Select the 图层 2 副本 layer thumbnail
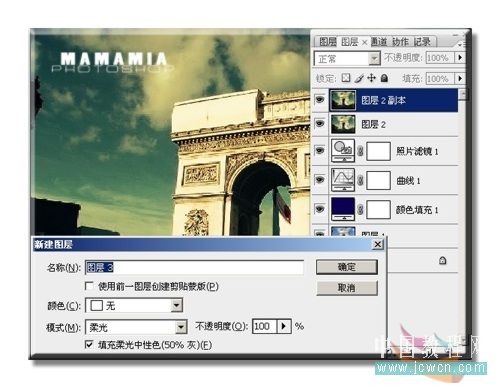Screen dimensions: 500x388 343,100
